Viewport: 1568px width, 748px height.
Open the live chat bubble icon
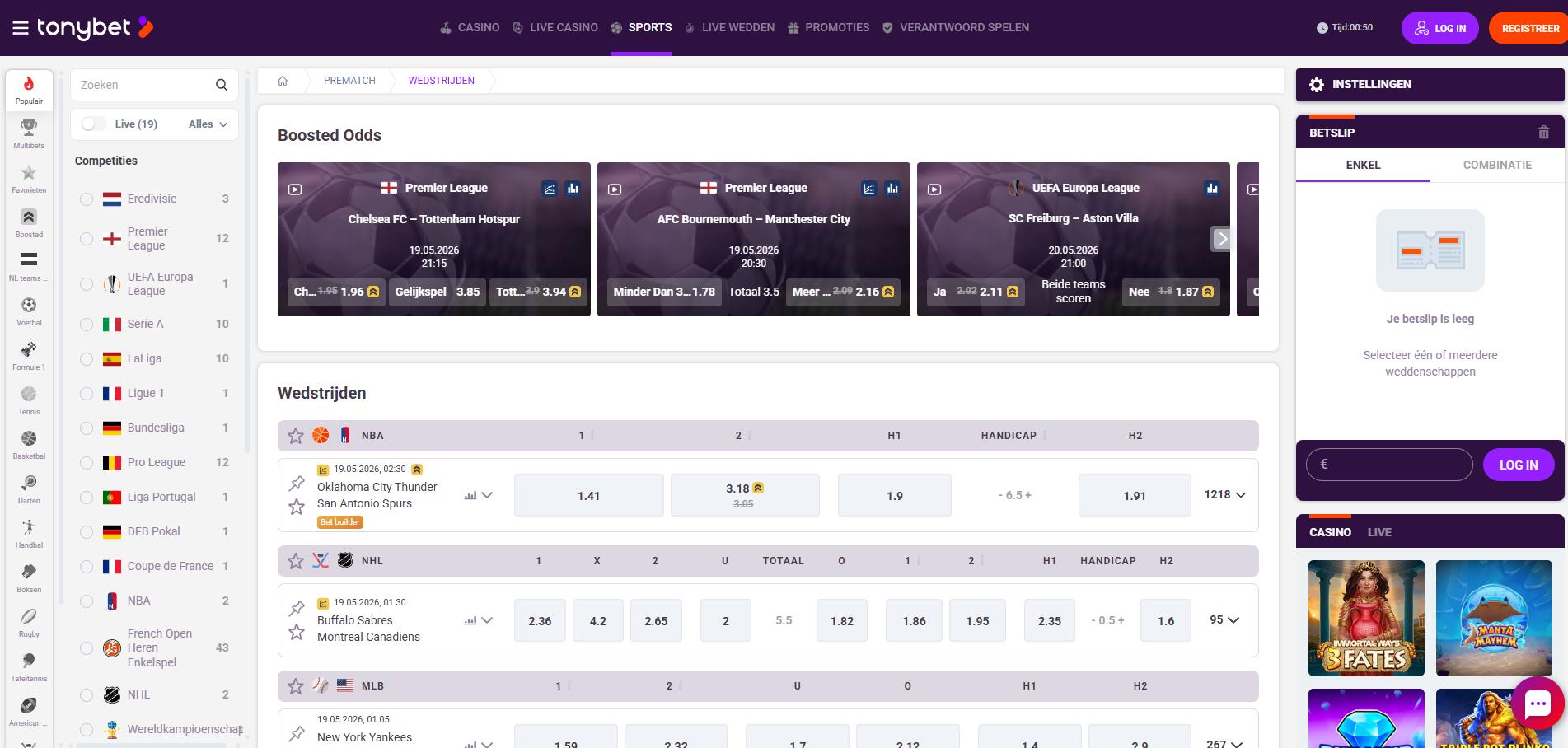1538,704
